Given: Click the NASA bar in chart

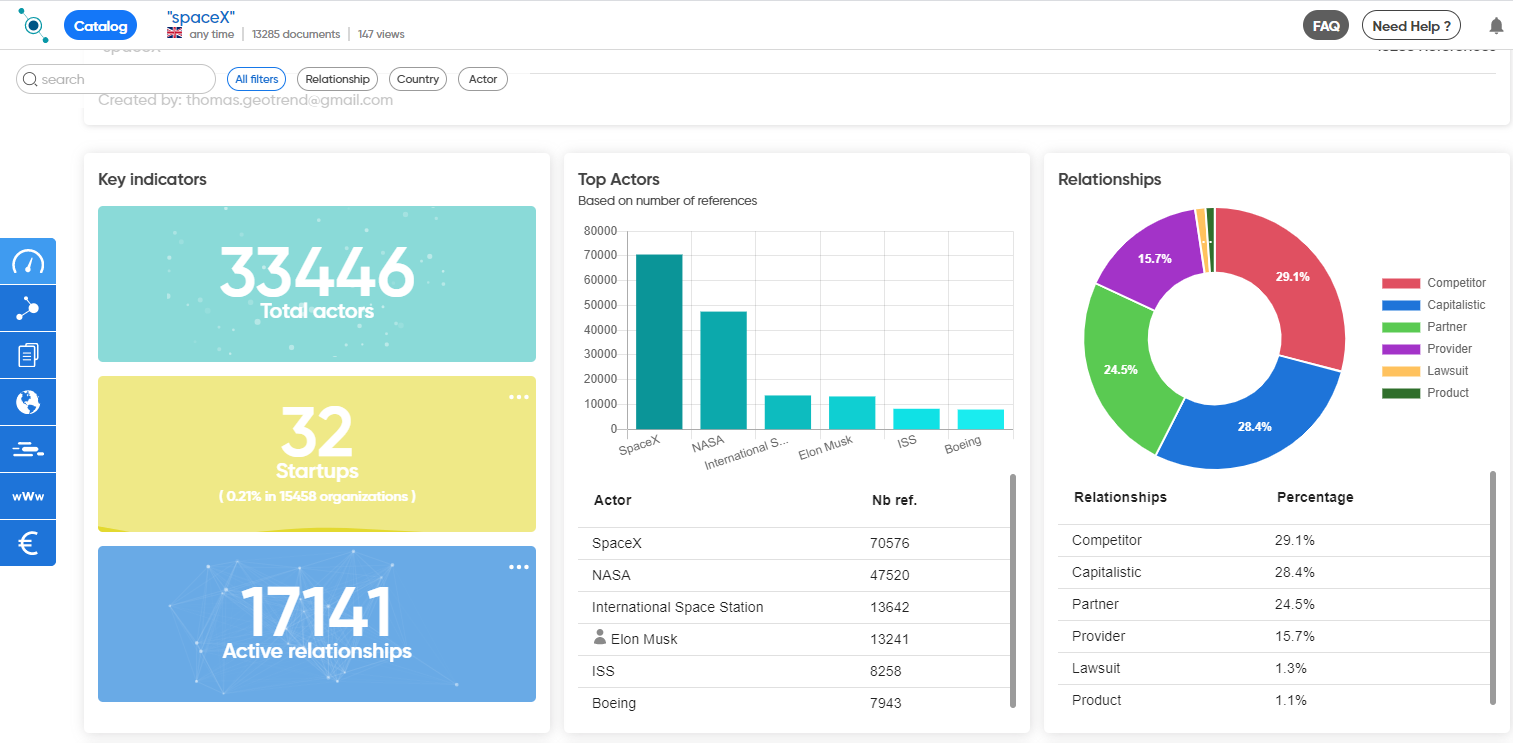Looking at the screenshot, I should (x=723, y=370).
